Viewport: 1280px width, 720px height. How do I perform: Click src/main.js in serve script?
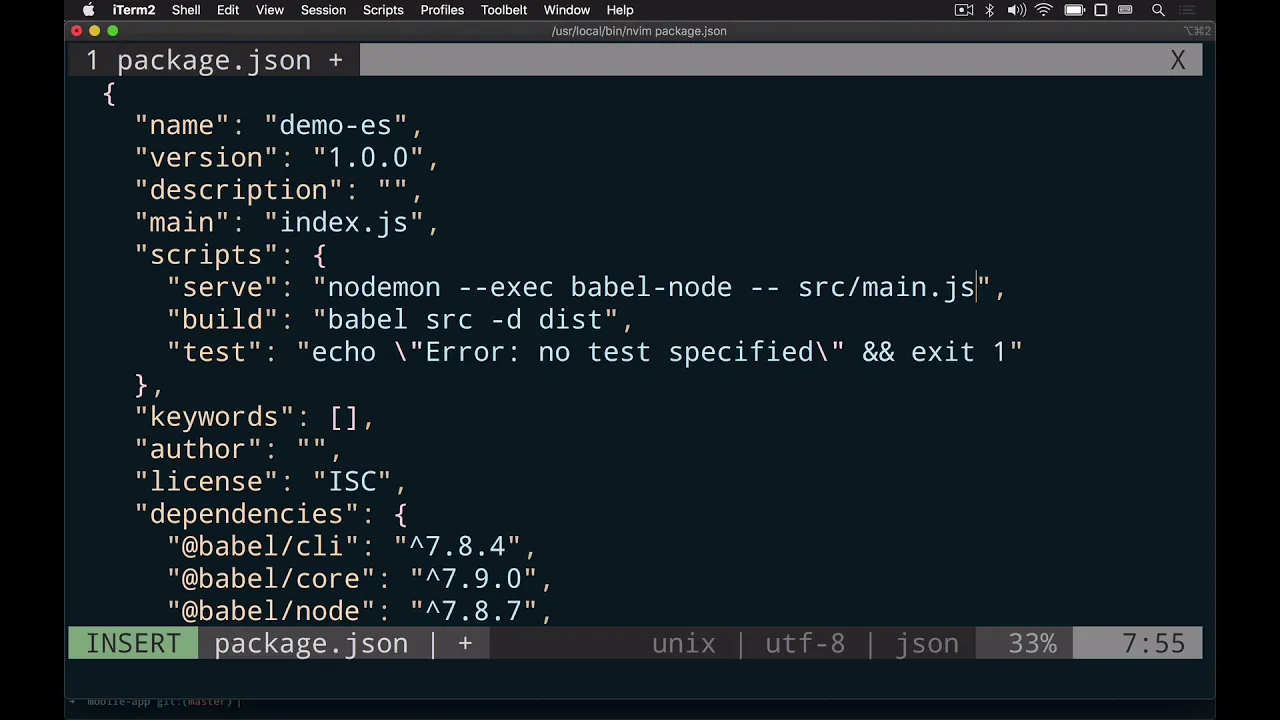[x=886, y=287]
